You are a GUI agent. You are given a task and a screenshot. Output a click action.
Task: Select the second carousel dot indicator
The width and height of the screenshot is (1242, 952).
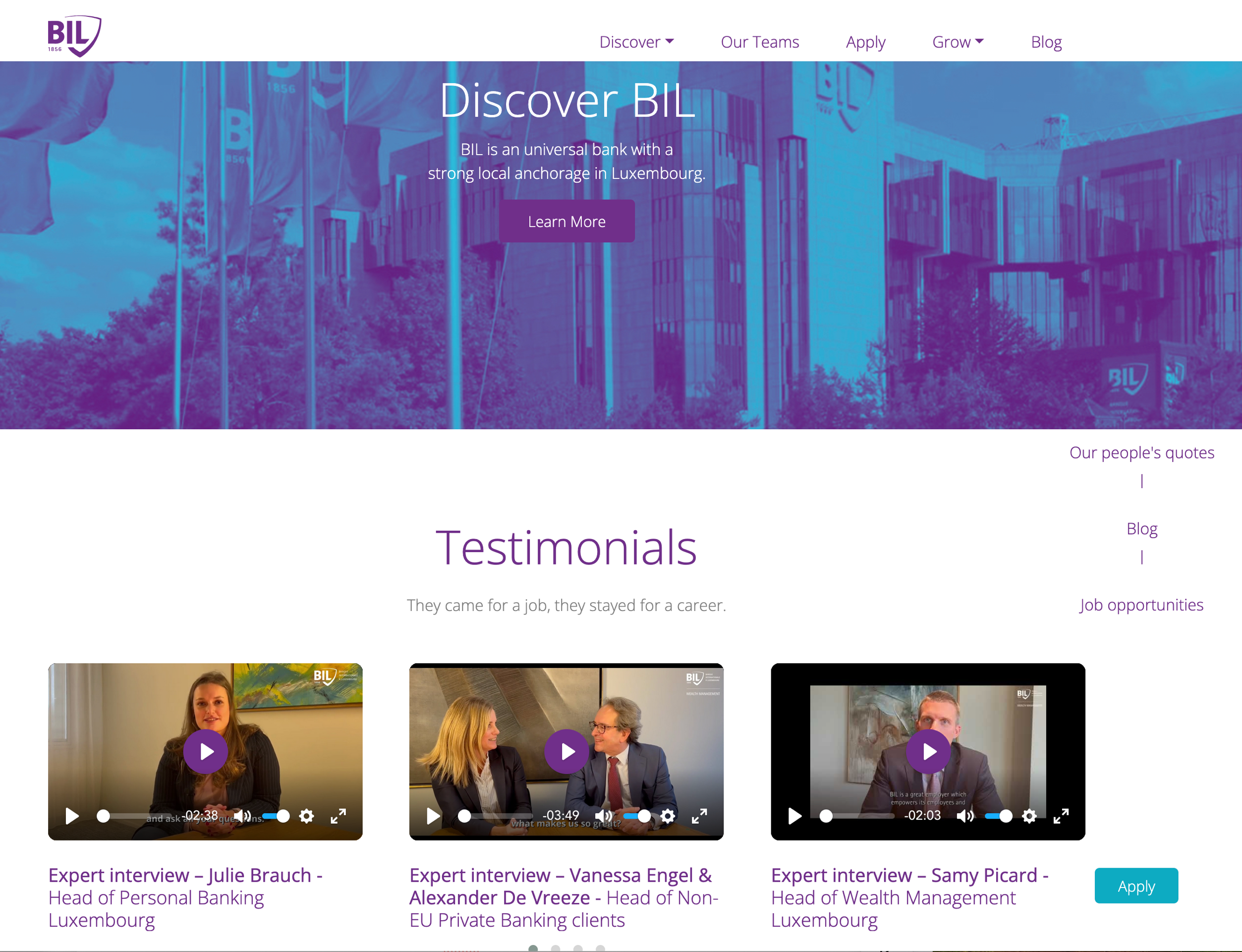coord(555,948)
